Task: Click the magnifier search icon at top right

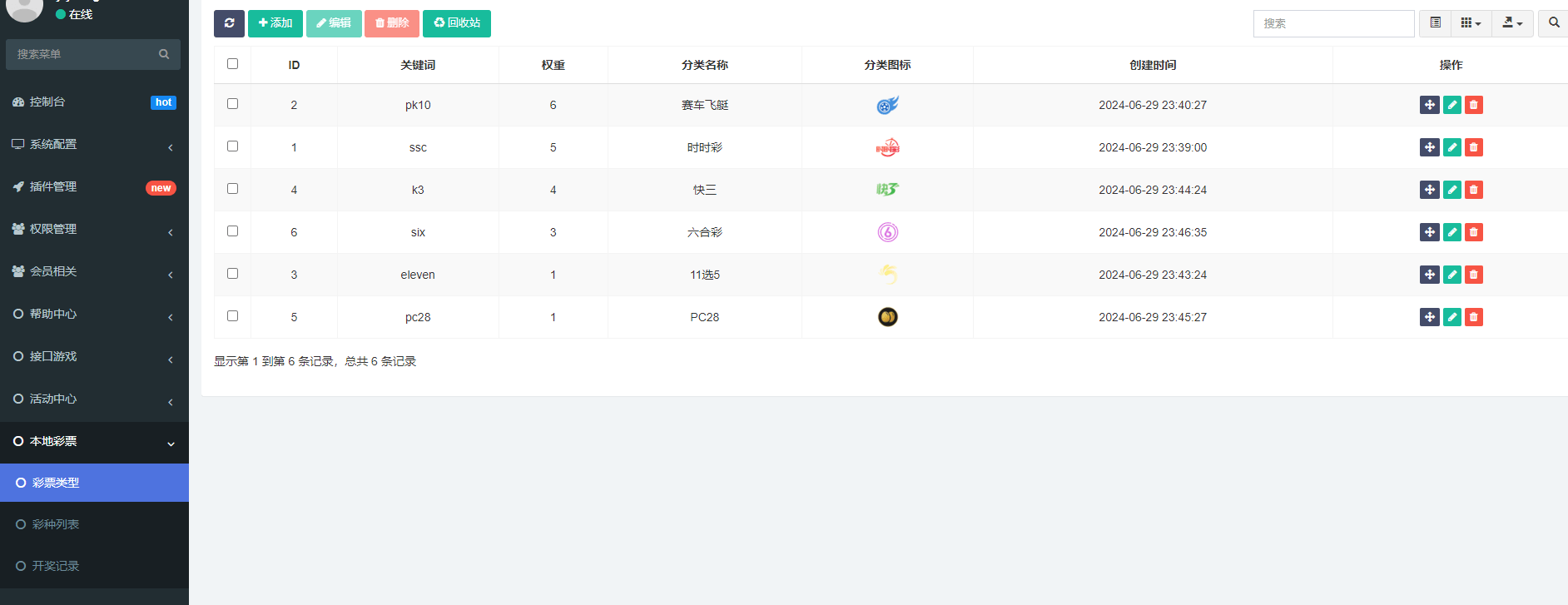Action: click(1553, 23)
